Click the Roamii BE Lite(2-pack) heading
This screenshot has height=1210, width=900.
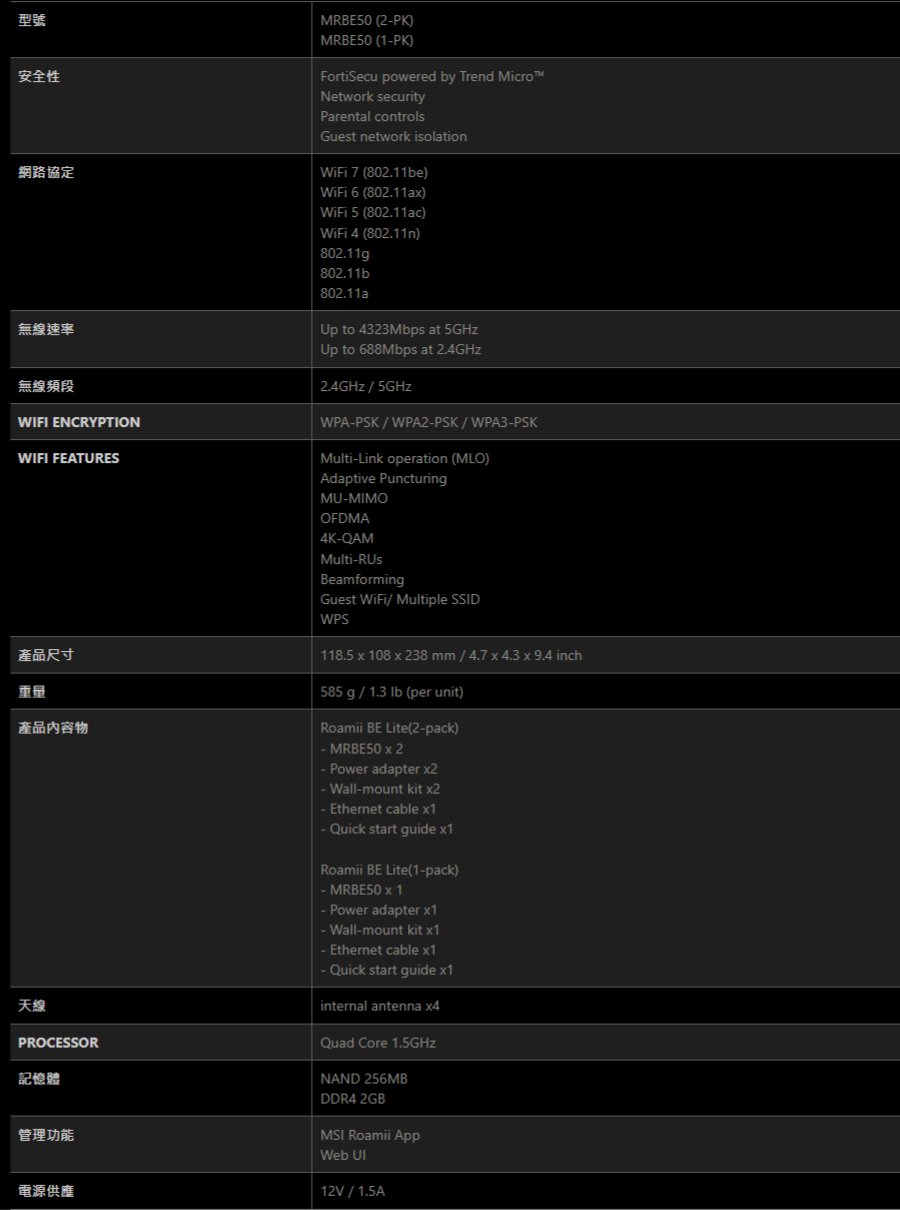coord(389,728)
